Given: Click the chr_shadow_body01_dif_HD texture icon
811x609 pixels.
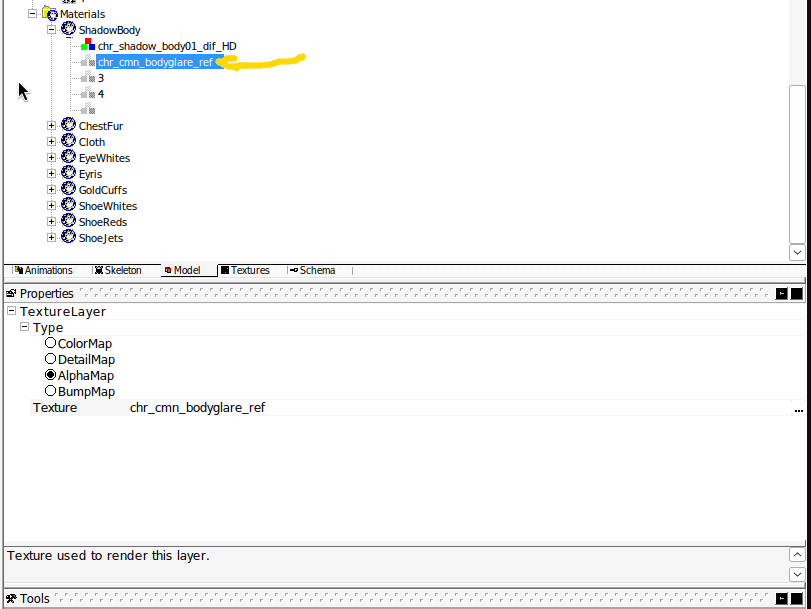Looking at the screenshot, I should pos(88,46).
